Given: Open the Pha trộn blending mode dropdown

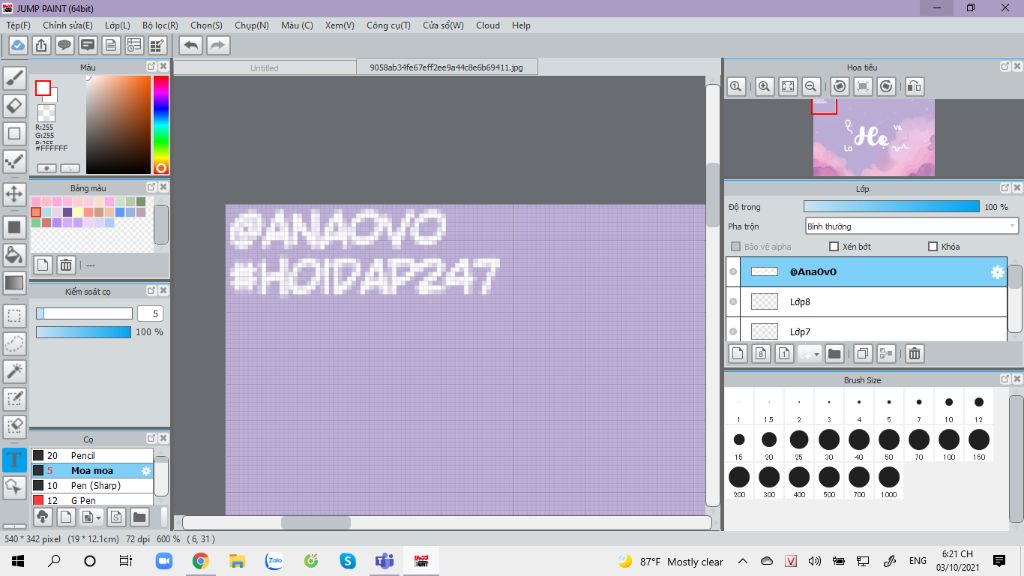Looking at the screenshot, I should (911, 226).
